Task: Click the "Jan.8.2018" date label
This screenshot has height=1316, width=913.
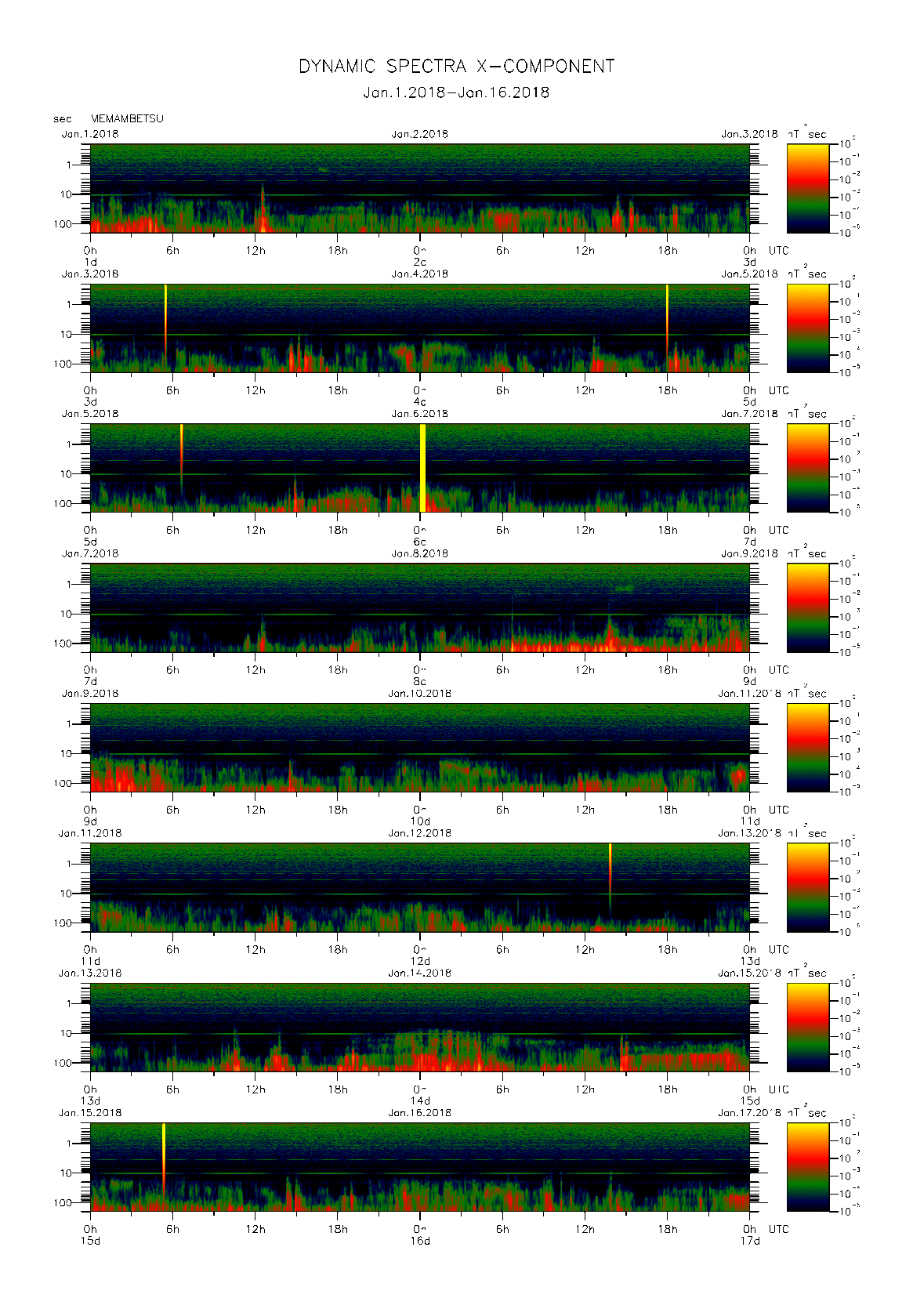Action: click(x=420, y=553)
